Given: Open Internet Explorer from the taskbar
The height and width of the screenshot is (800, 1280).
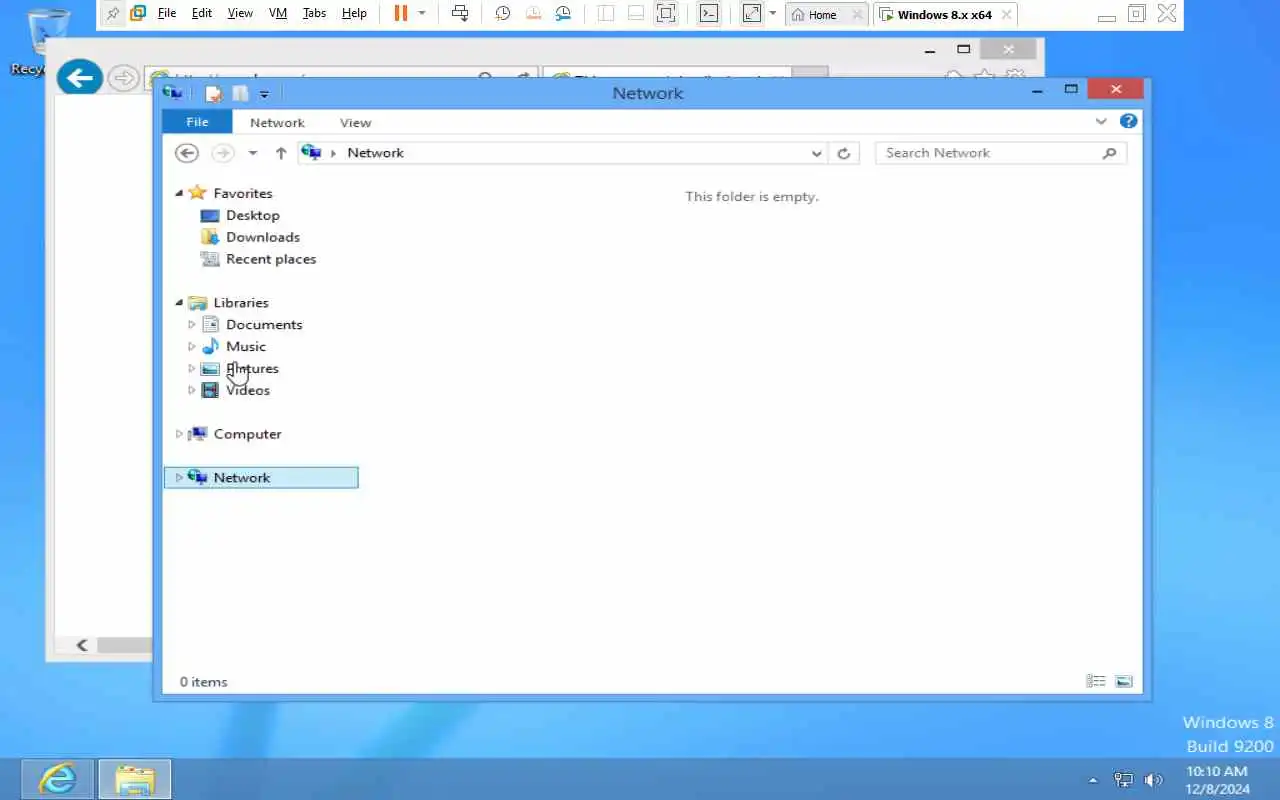Looking at the screenshot, I should pos(57,779).
